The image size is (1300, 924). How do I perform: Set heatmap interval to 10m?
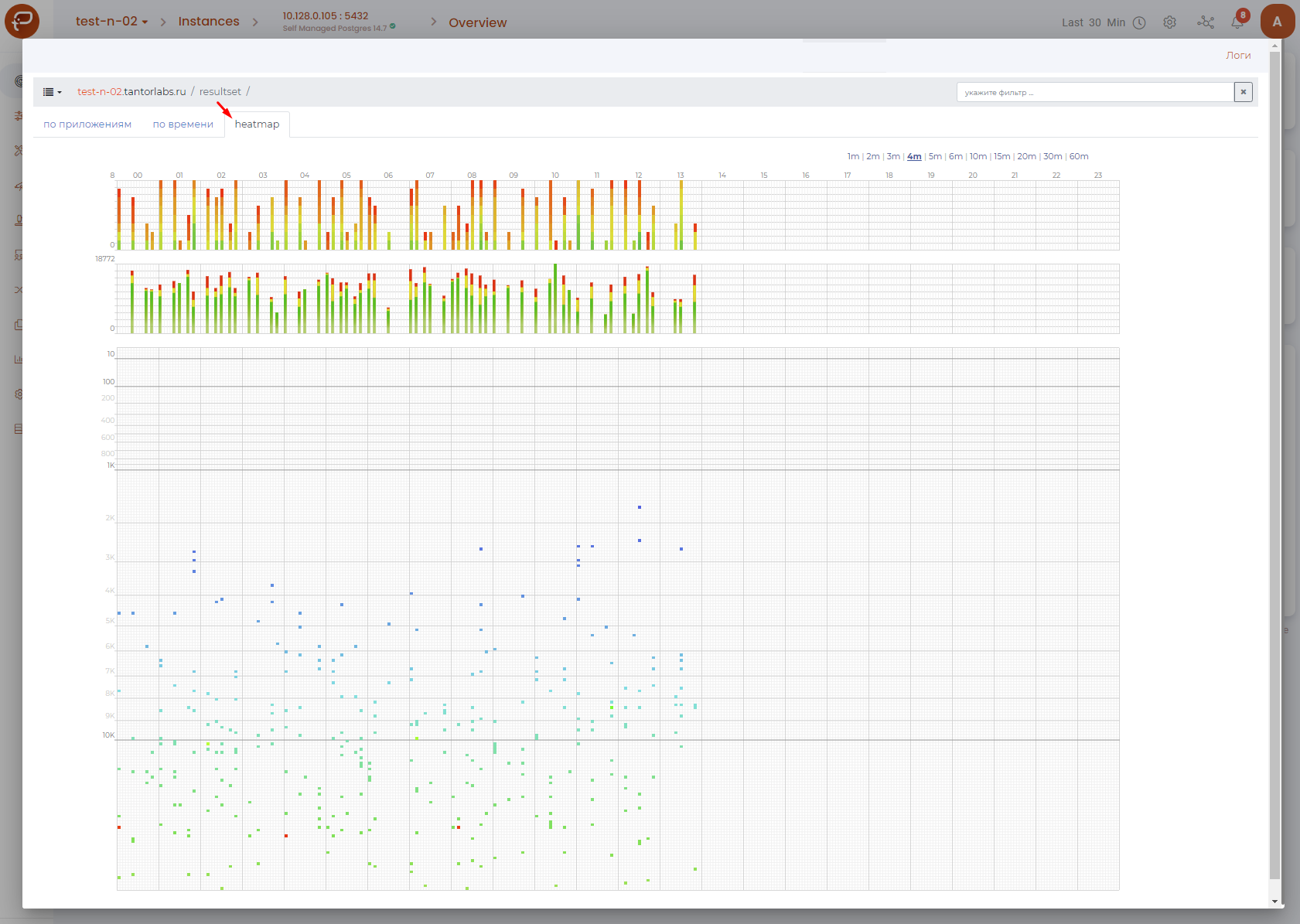(978, 156)
